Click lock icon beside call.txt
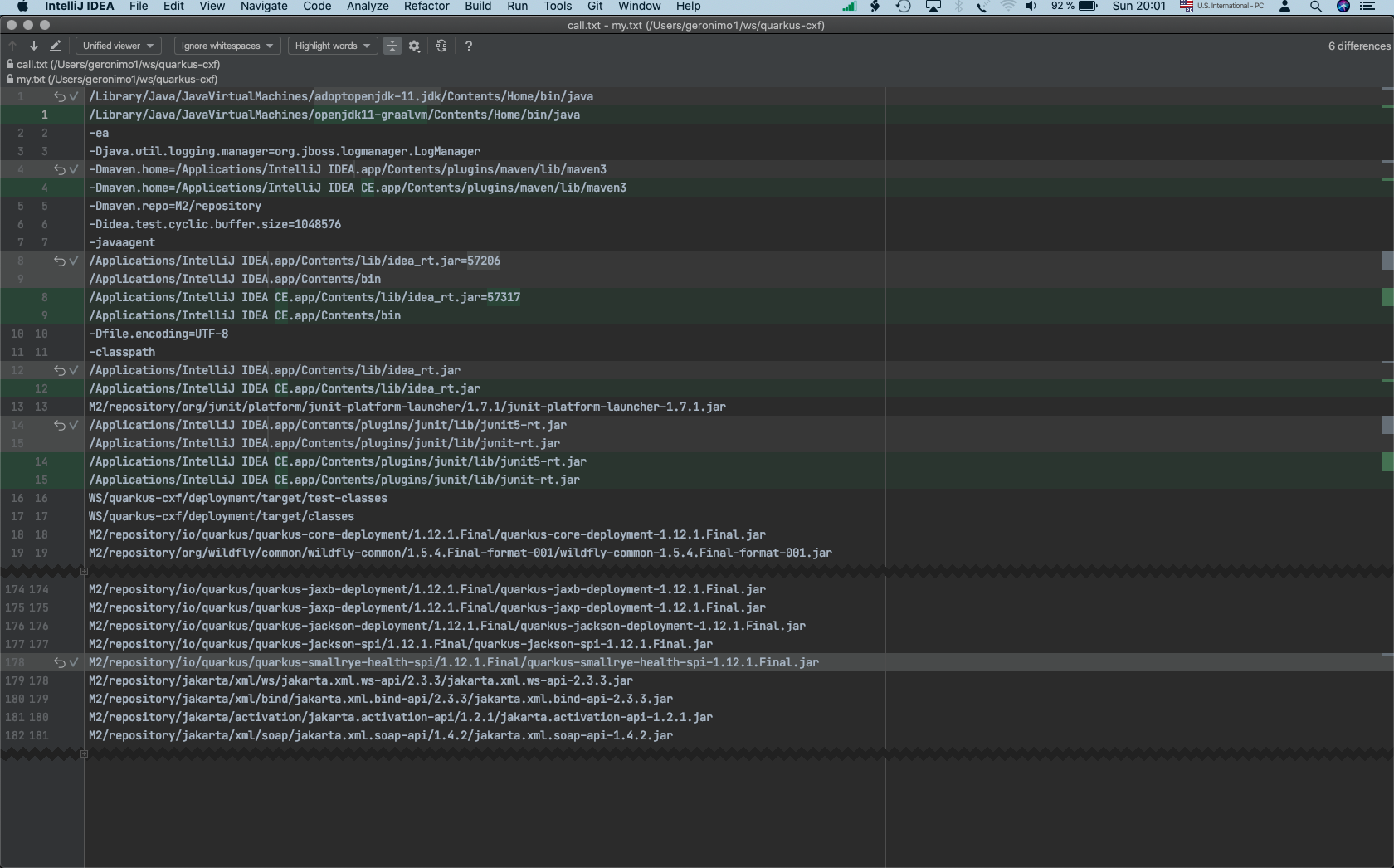Image resolution: width=1394 pixels, height=868 pixels. tap(10, 64)
